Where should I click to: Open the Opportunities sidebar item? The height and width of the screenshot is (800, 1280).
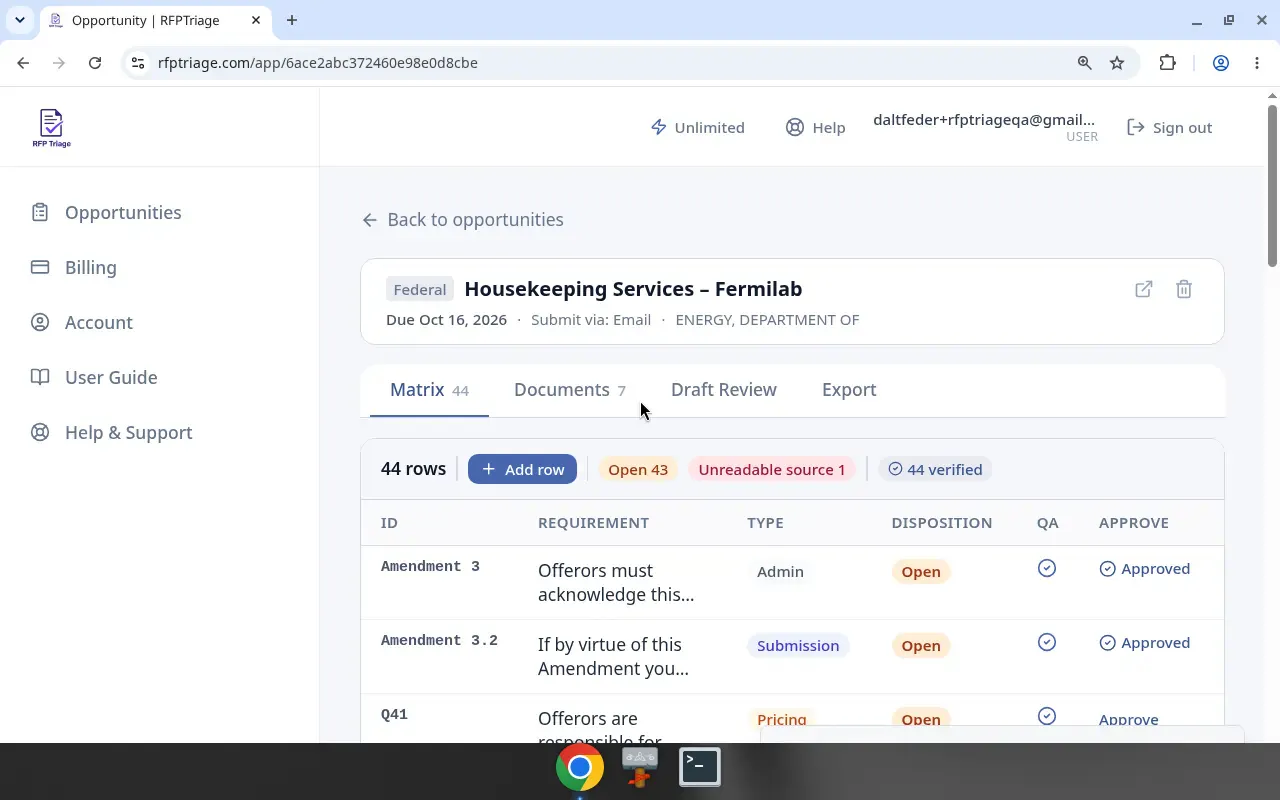click(x=107, y=212)
